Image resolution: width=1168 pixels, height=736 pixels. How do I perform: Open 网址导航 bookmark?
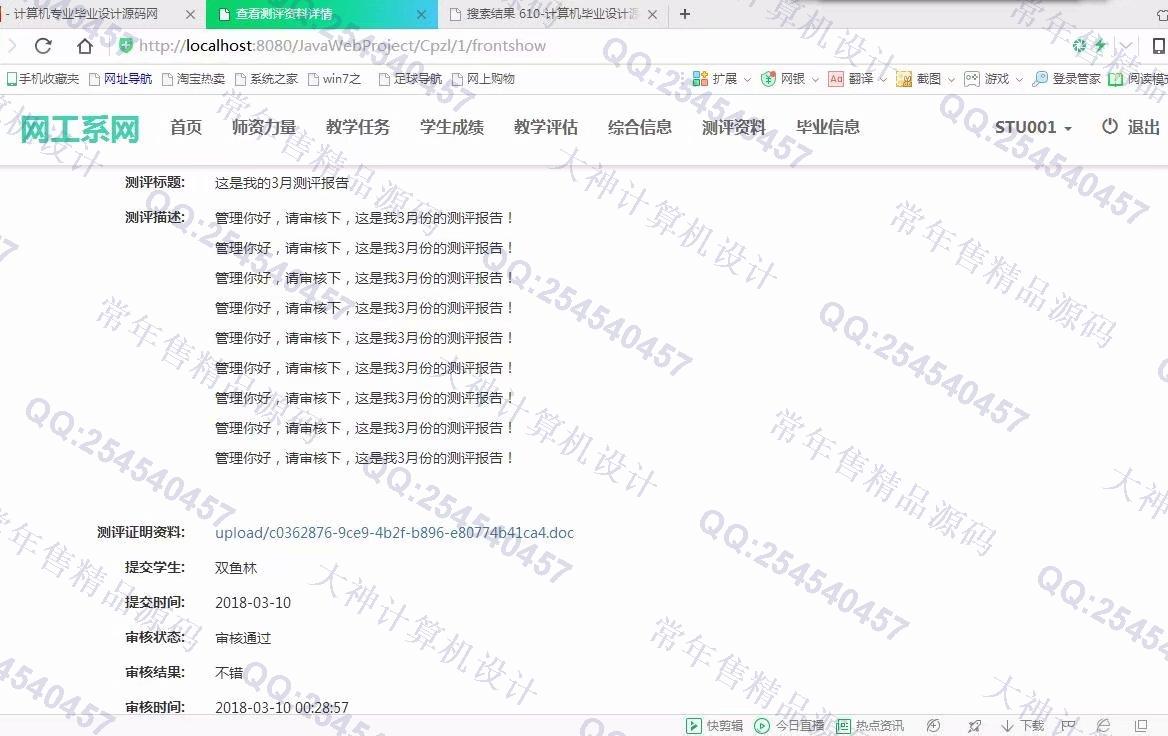[121, 78]
